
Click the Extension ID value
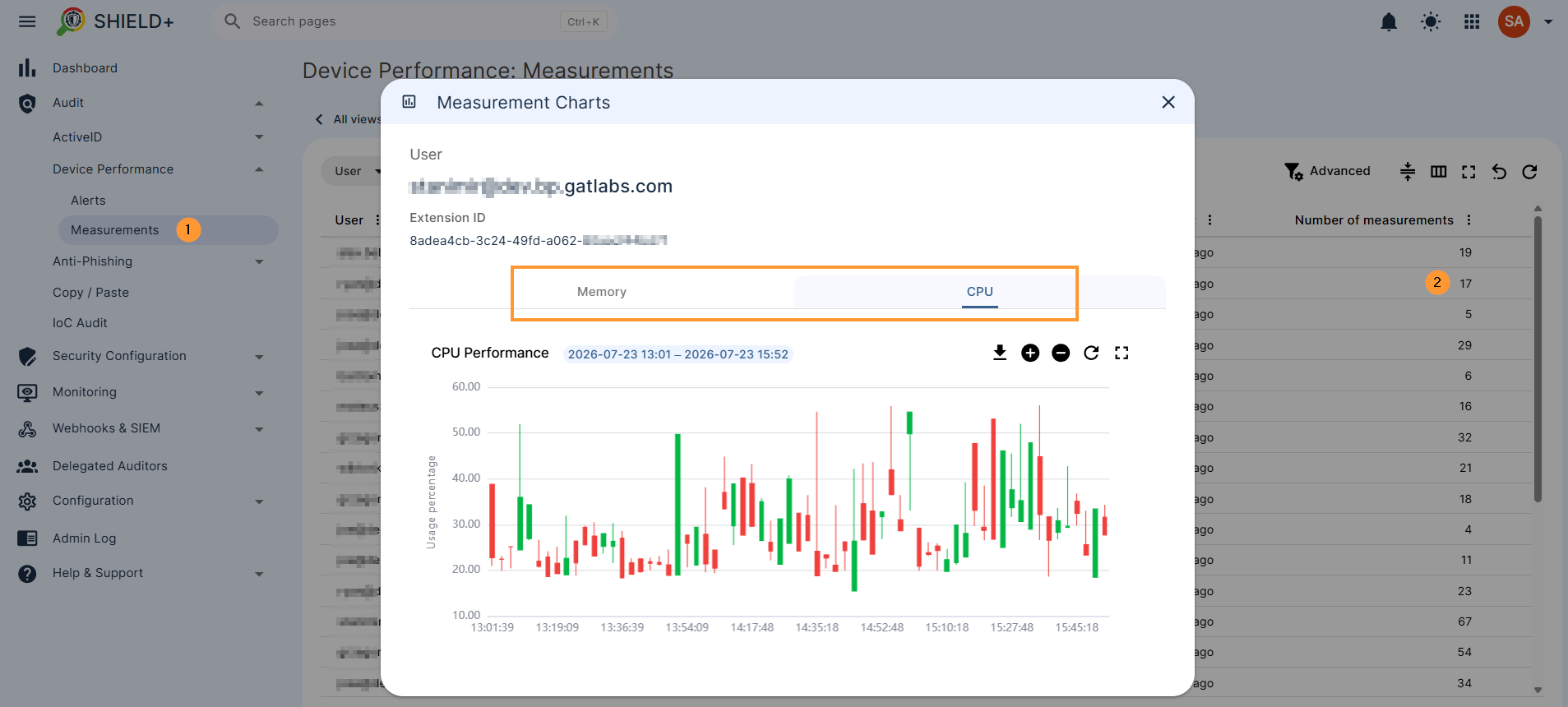(538, 241)
